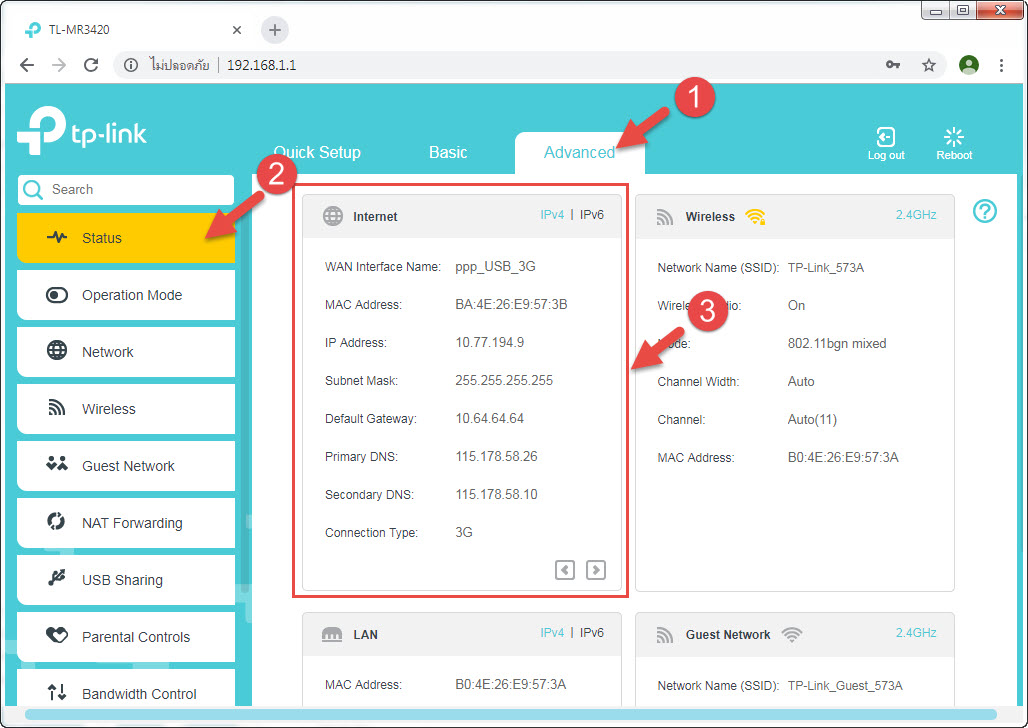This screenshot has height=728, width=1028.
Task: Click the Internet globe icon
Action: coord(333,216)
